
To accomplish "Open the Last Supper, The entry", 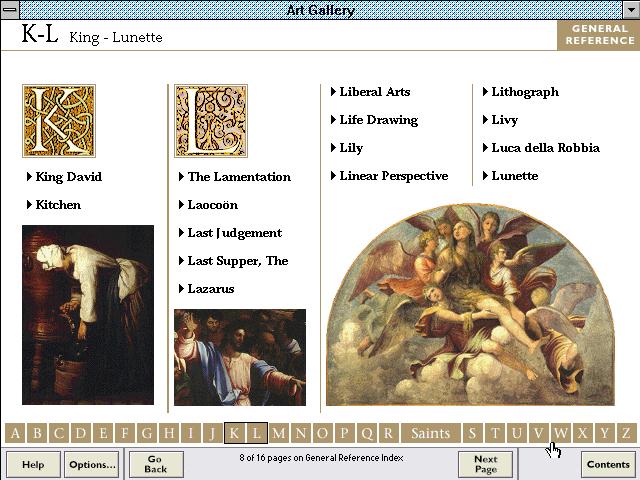I will click(x=234, y=261).
